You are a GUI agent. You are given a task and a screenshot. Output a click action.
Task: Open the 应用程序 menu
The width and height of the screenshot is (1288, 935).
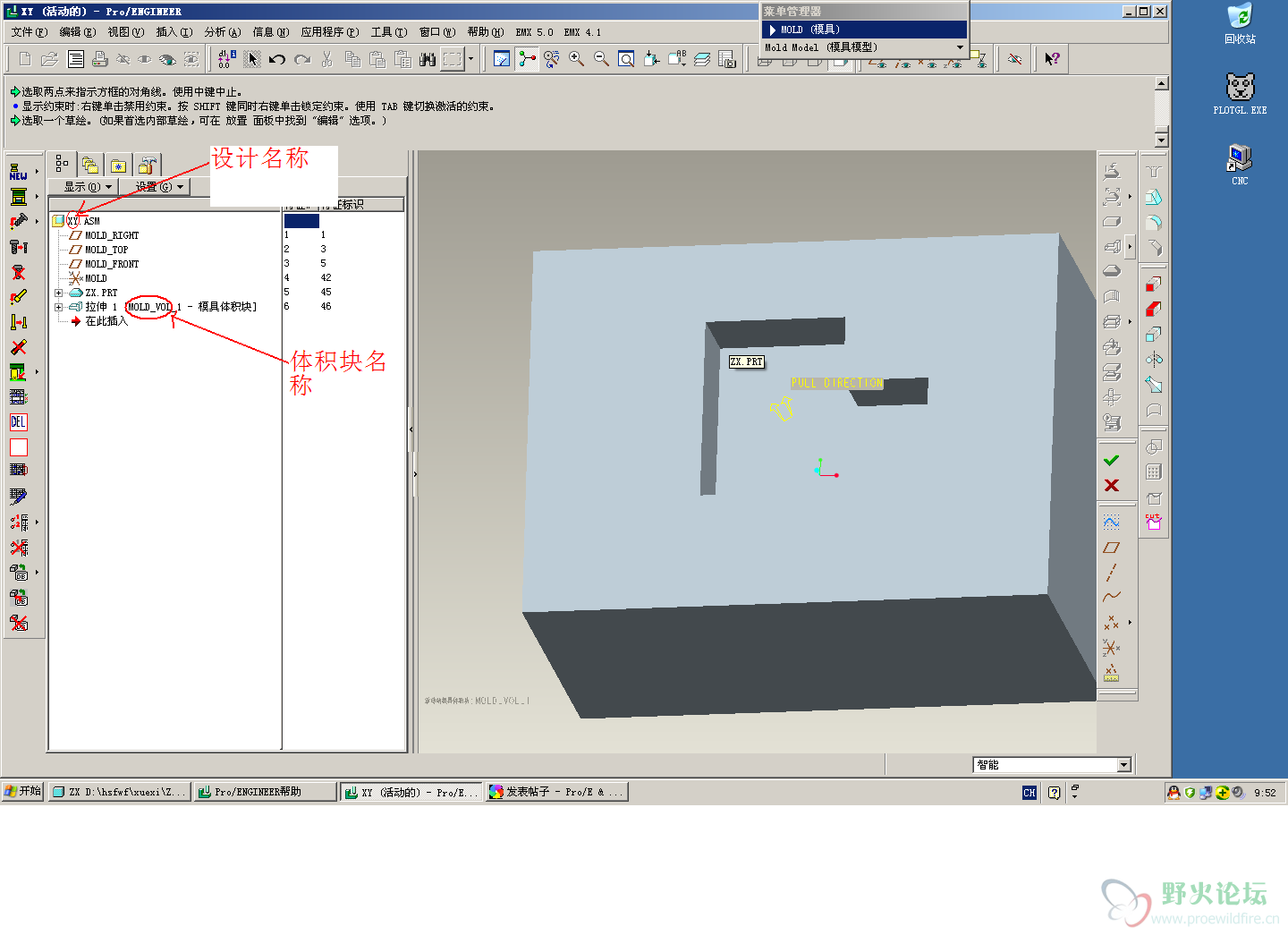(x=329, y=32)
